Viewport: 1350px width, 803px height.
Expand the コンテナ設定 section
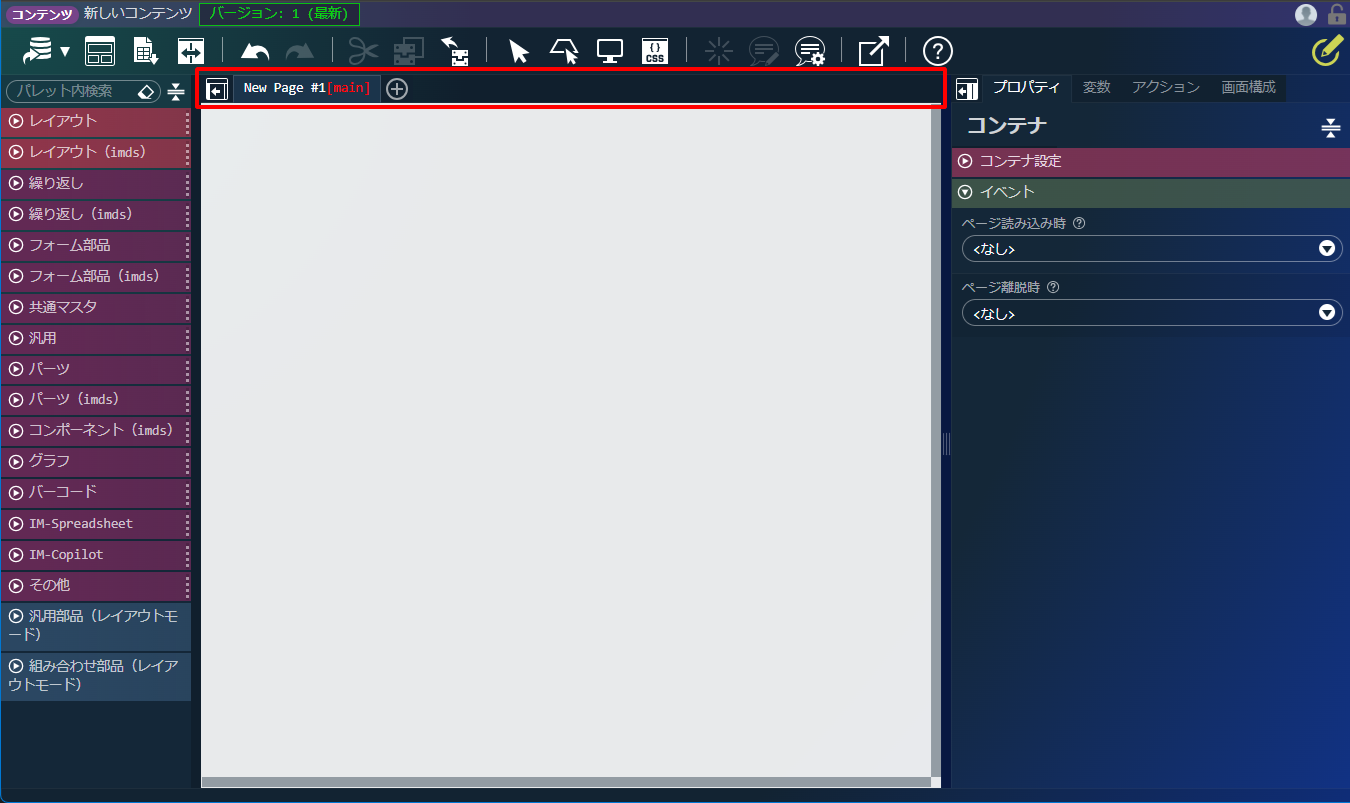pos(1020,161)
